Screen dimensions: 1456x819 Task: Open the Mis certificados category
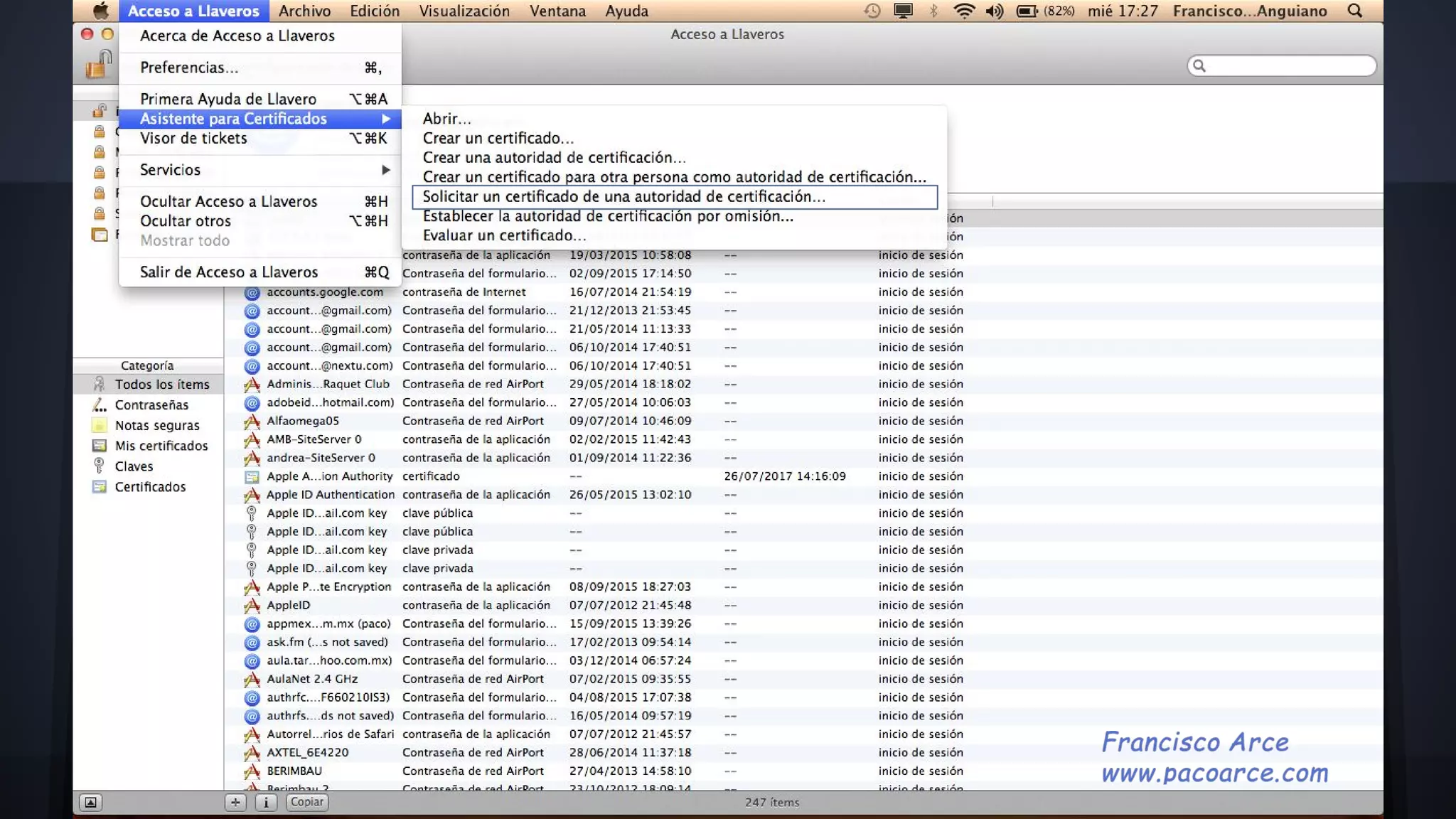tap(161, 446)
